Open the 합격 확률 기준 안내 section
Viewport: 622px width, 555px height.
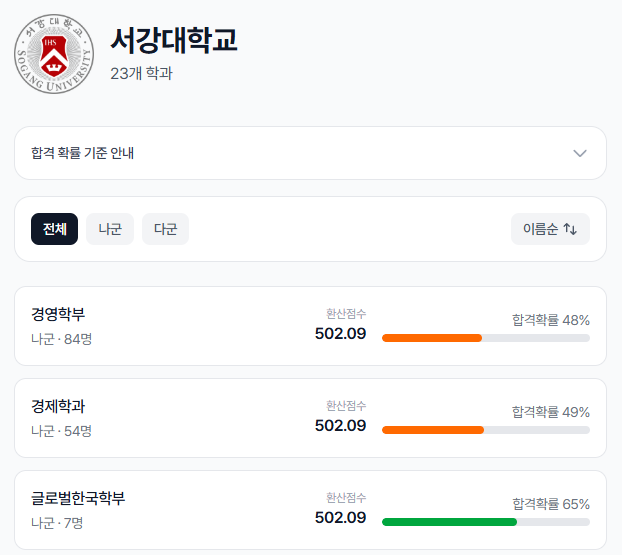click(310, 153)
